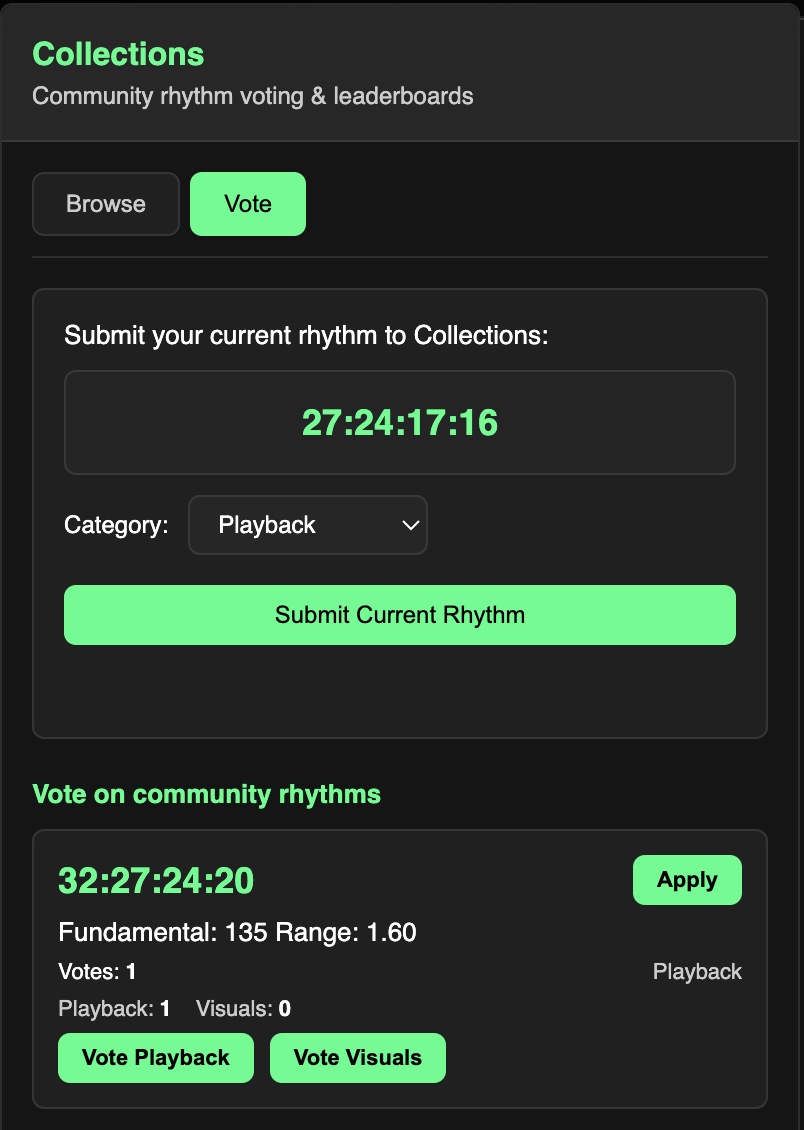Vote Playback for the community rhythm
Image resolution: width=804 pixels, height=1130 pixels.
pos(155,1057)
